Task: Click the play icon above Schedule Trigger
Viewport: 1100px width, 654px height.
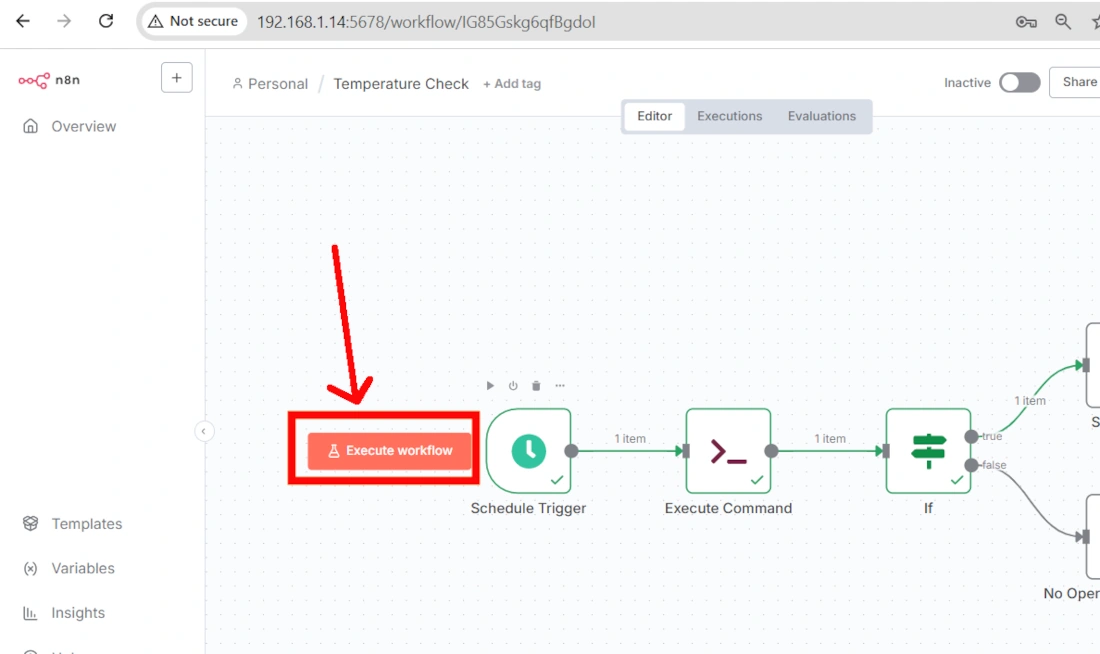Action: tap(490, 386)
